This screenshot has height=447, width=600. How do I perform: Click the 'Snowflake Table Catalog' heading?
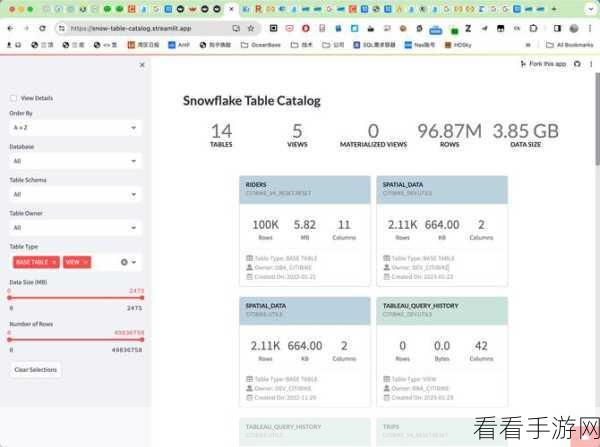pos(252,101)
